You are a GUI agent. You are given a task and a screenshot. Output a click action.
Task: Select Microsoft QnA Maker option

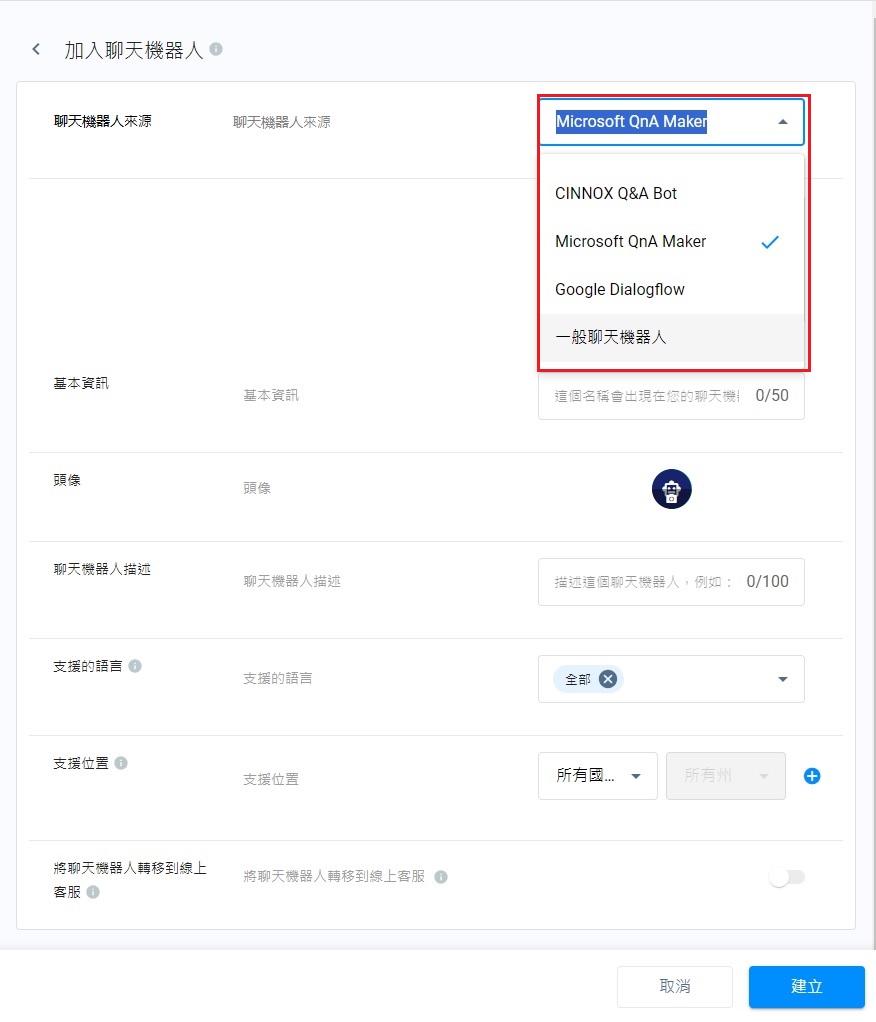pyautogui.click(x=672, y=242)
